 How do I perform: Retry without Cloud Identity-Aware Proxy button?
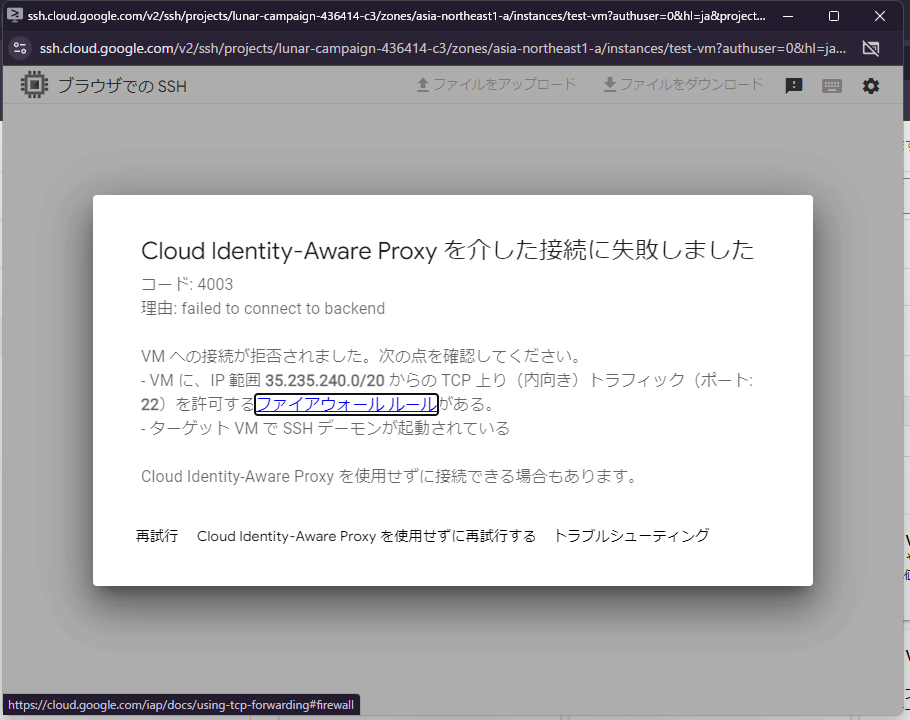pos(366,536)
